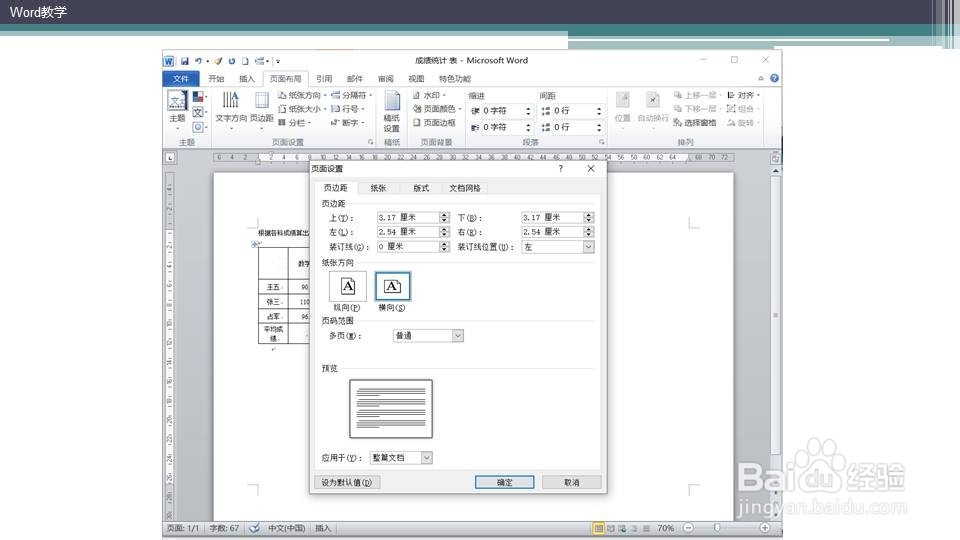960x540 pixels.
Task: Open the 页面颜色 page color menu
Action: pyautogui.click(x=437, y=109)
